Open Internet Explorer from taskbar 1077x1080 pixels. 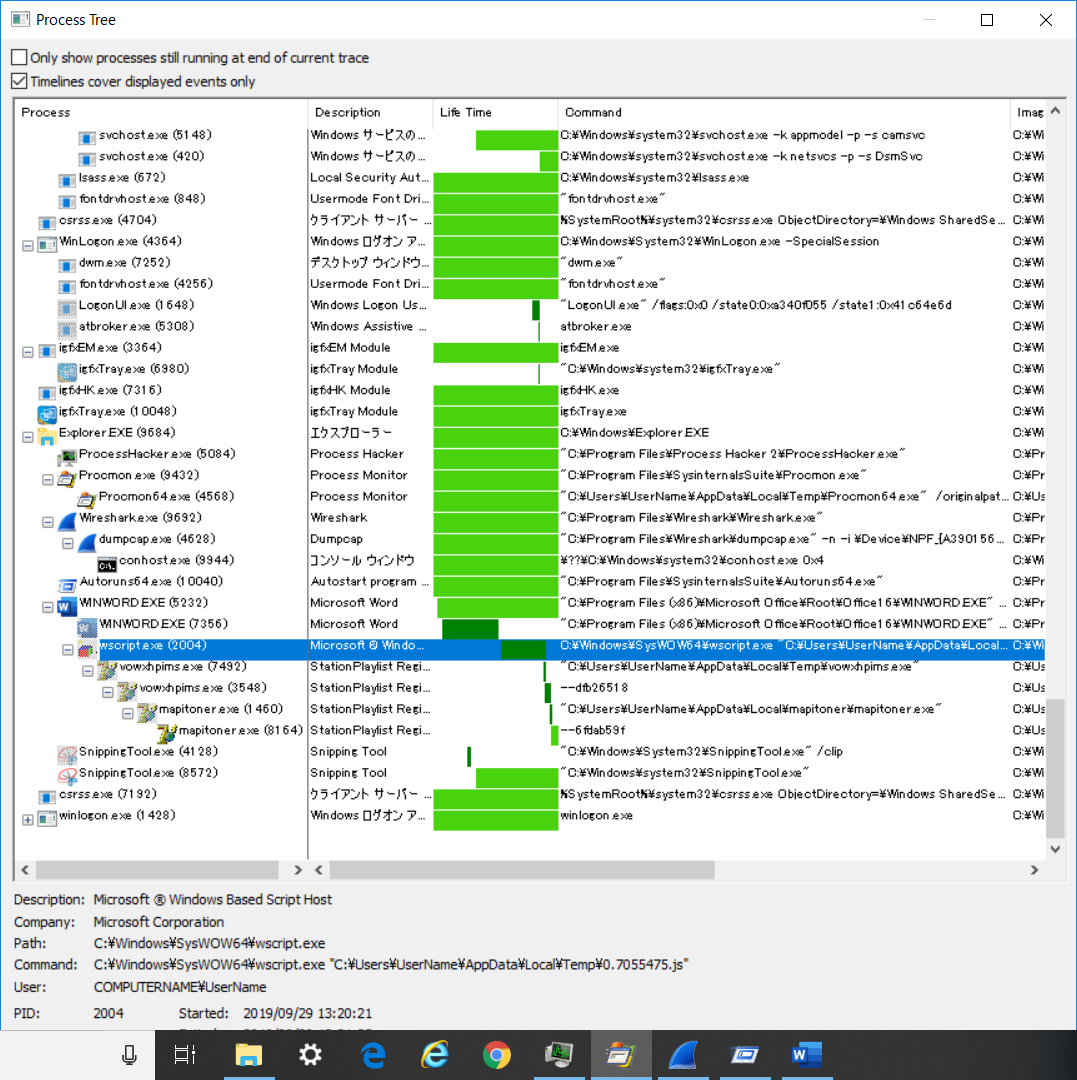click(x=435, y=1055)
